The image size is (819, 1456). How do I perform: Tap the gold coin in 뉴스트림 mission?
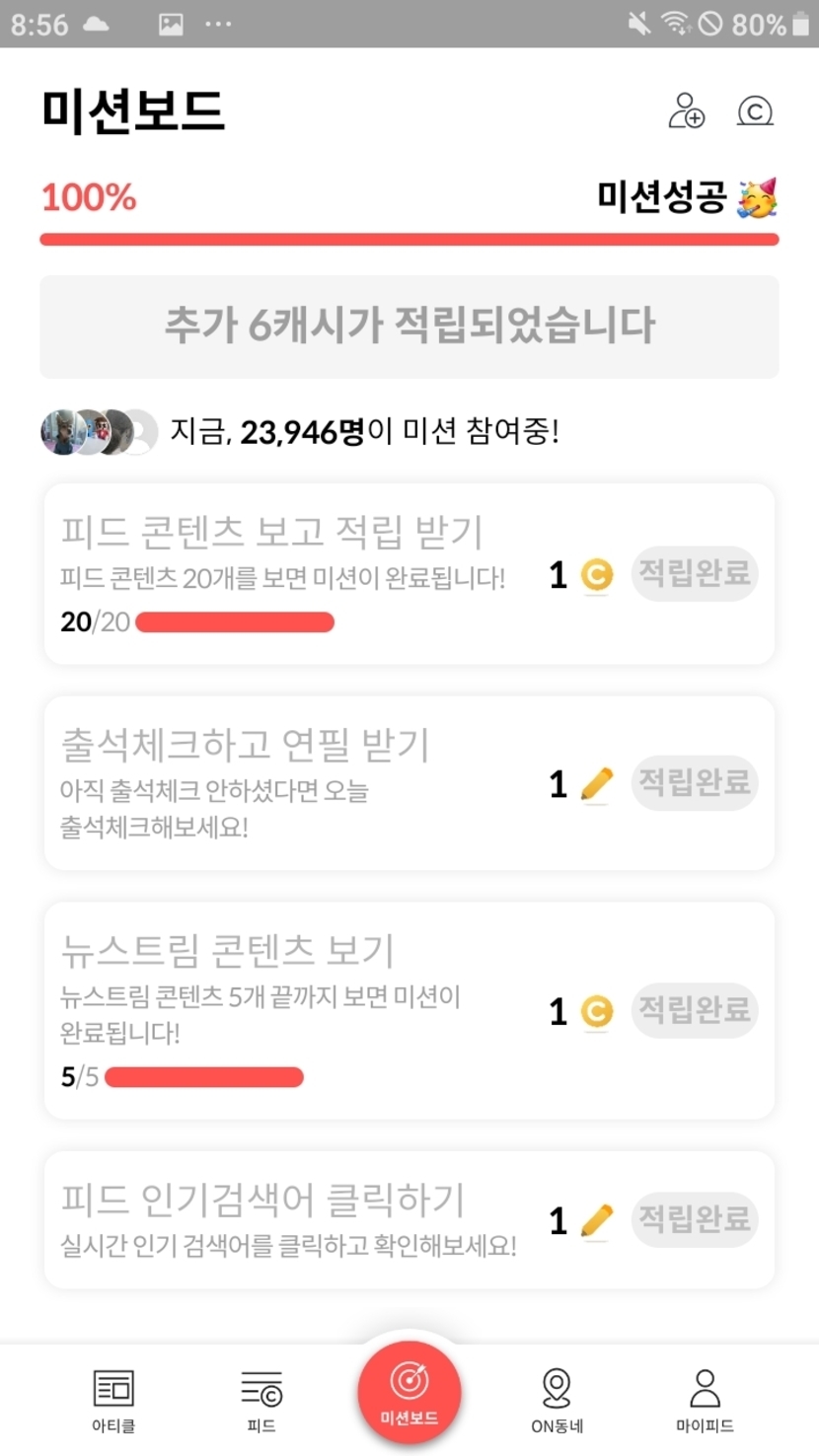point(596,1011)
